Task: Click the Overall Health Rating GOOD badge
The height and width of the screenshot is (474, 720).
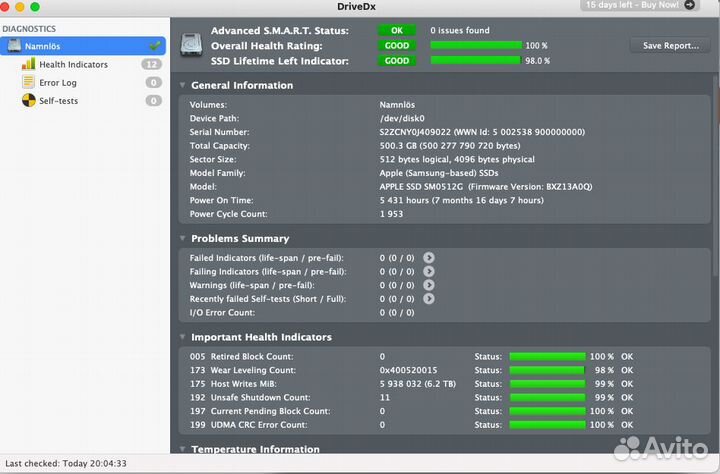Action: [397, 45]
